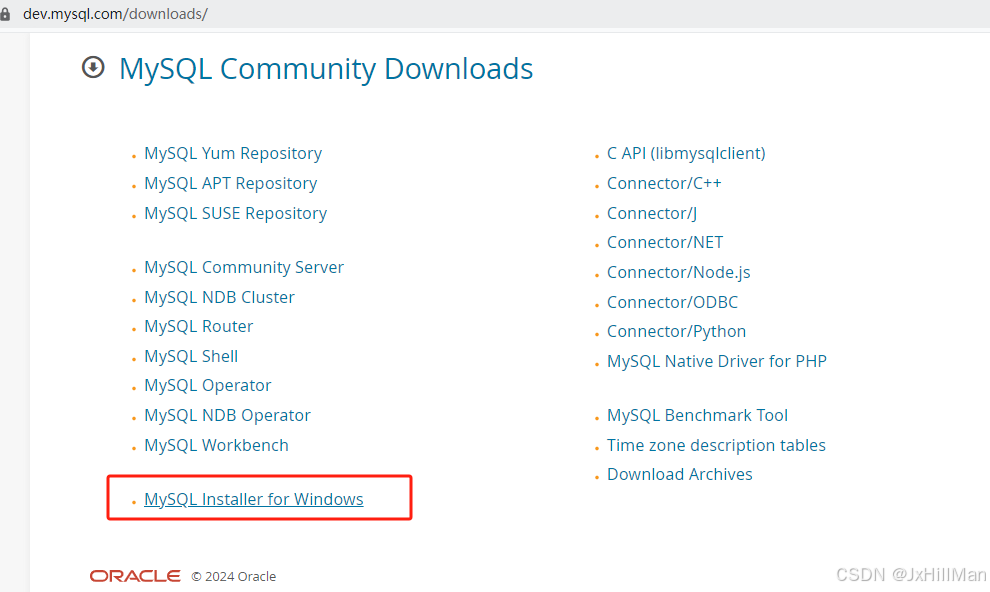The image size is (990, 592).
Task: Open the C API (libmysqlclient) link
Action: (686, 153)
